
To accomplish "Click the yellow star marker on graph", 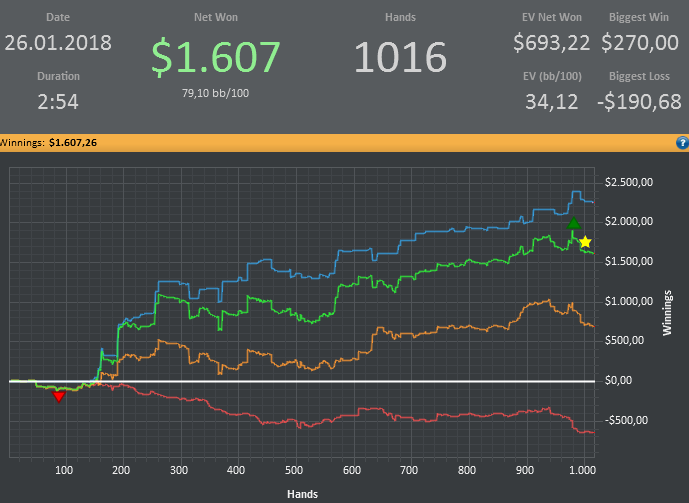I will [585, 242].
